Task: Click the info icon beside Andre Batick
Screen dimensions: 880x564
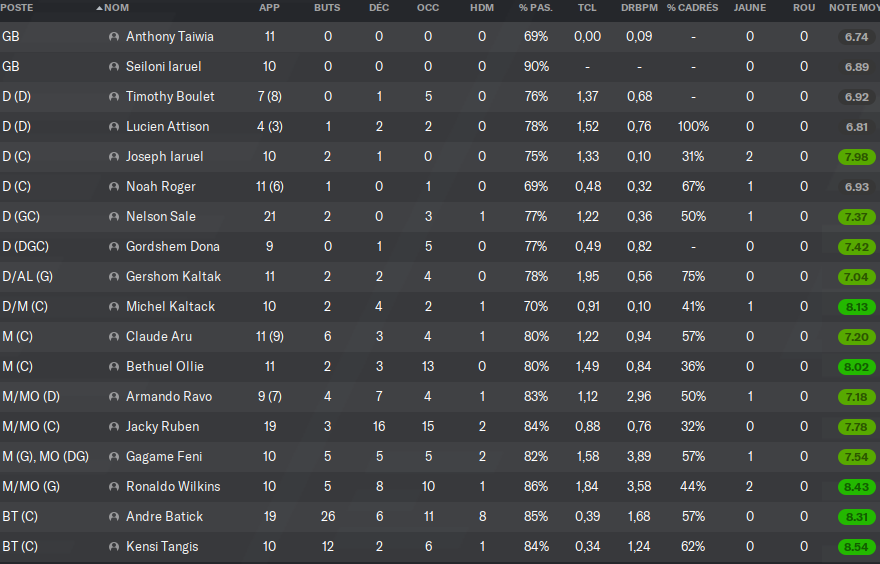Action: click(x=114, y=517)
